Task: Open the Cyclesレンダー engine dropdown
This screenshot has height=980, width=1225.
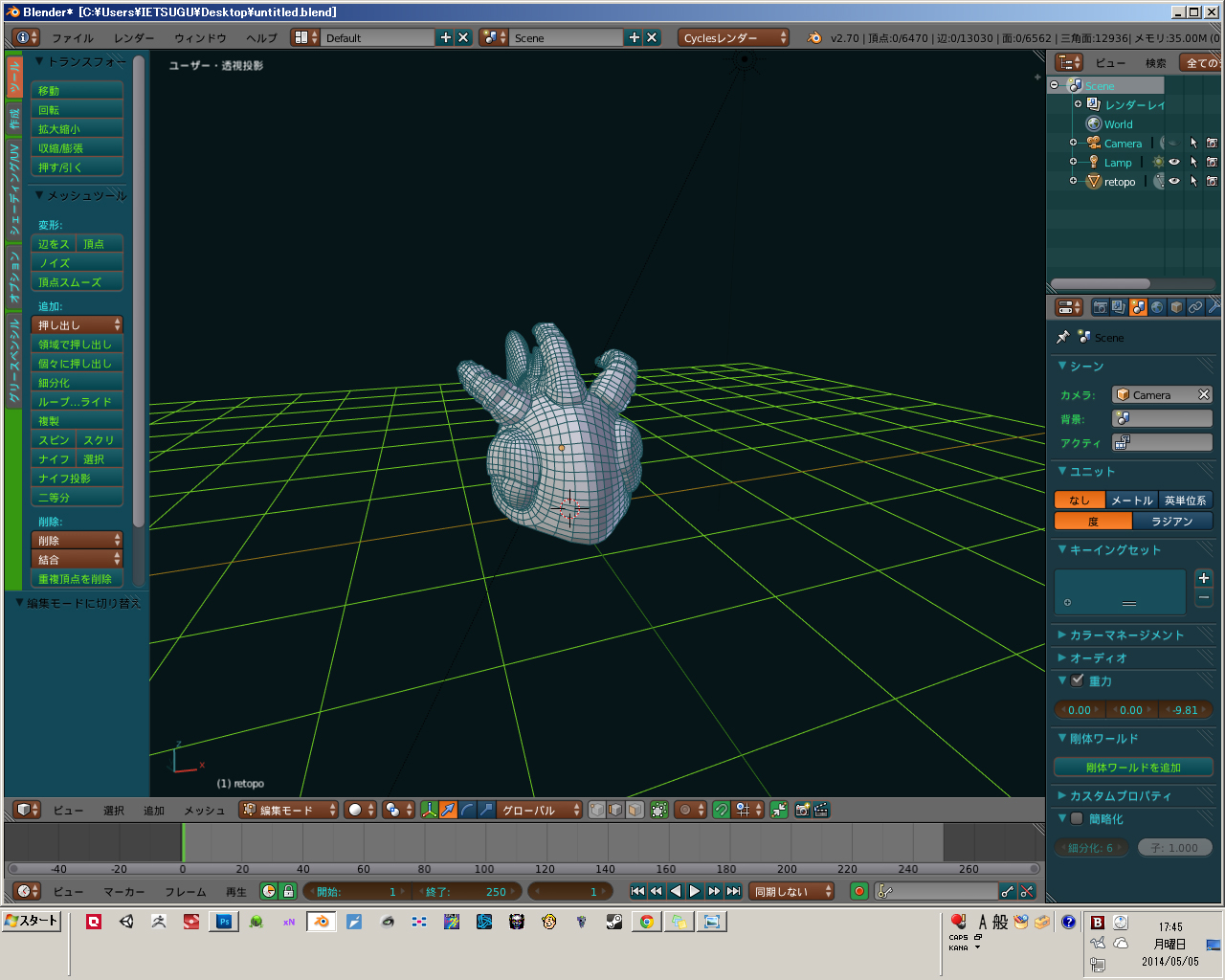Action: pyautogui.click(x=734, y=37)
